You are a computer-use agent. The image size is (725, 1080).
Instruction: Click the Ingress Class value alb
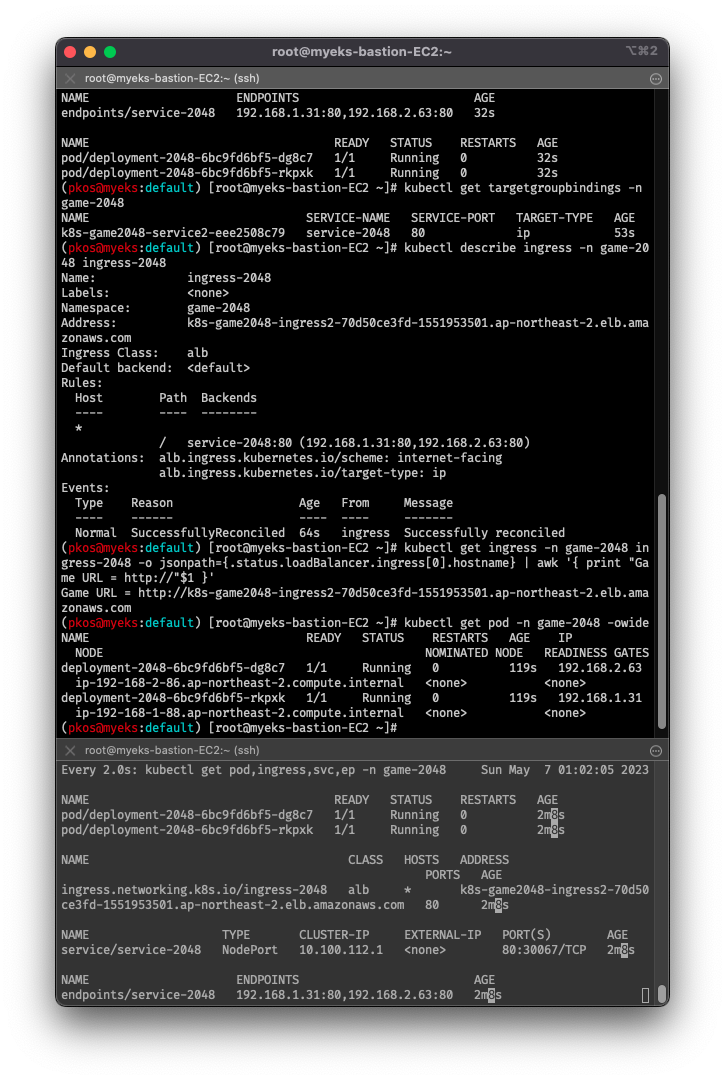[x=198, y=353]
